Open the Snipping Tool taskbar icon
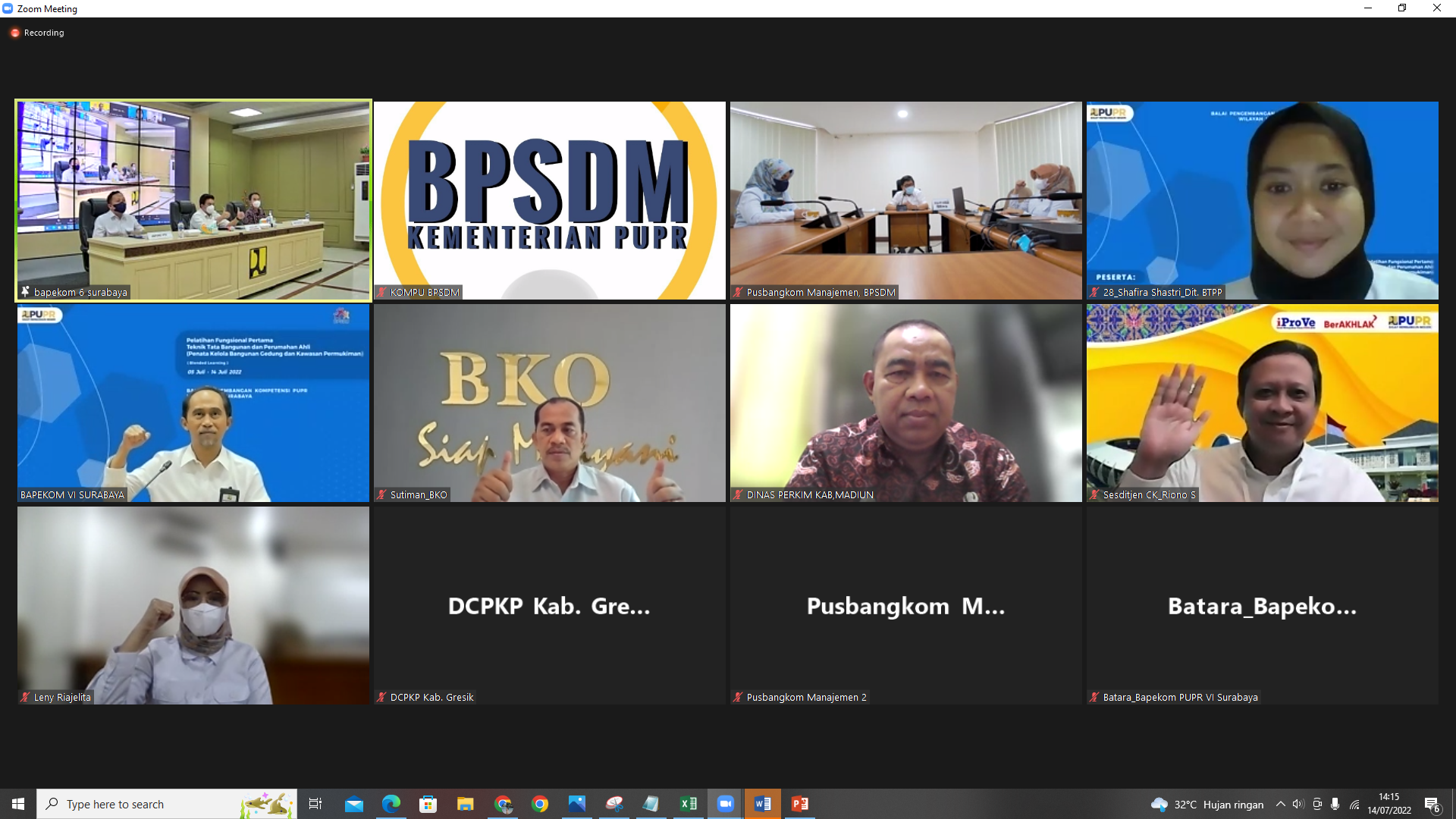The width and height of the screenshot is (1456, 819). tap(614, 804)
